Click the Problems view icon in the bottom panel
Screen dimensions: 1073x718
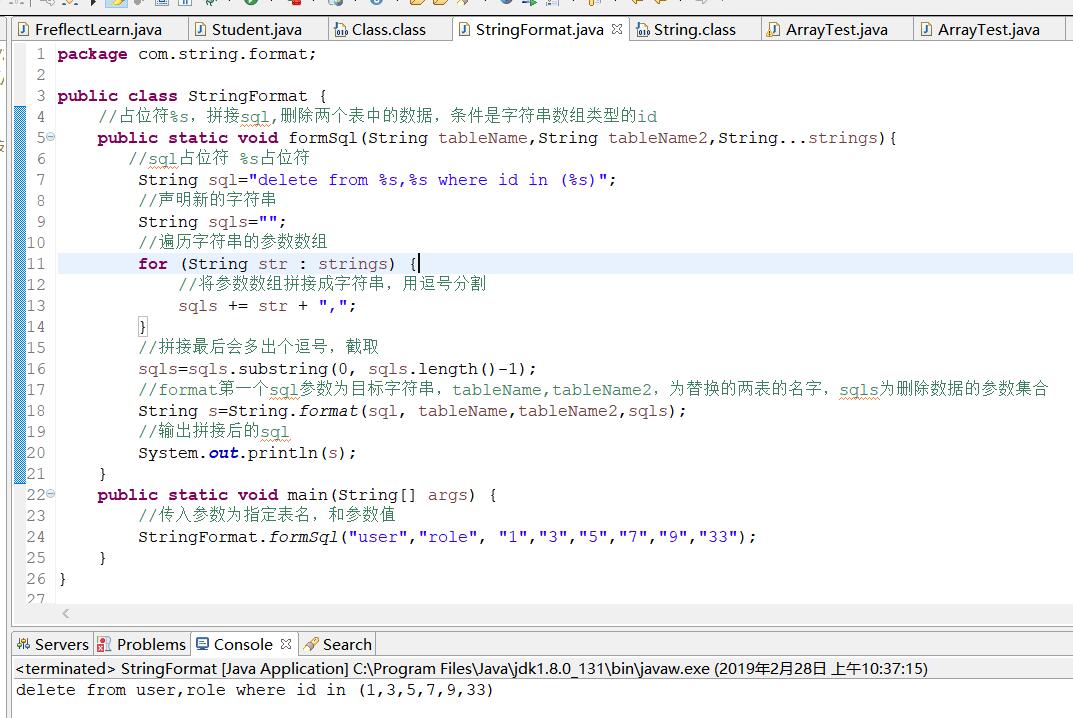pyautogui.click(x=101, y=644)
